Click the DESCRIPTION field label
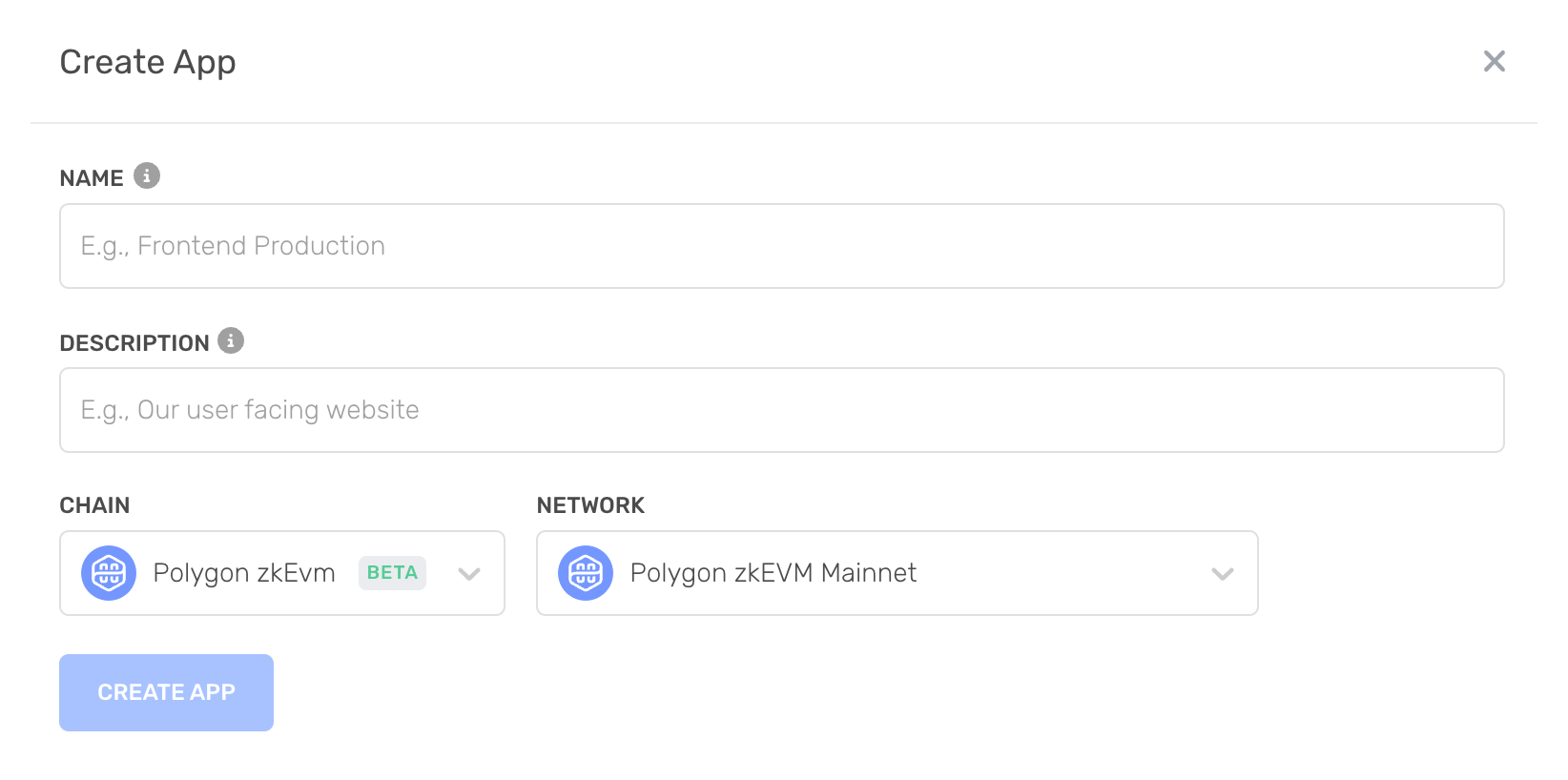 134,343
